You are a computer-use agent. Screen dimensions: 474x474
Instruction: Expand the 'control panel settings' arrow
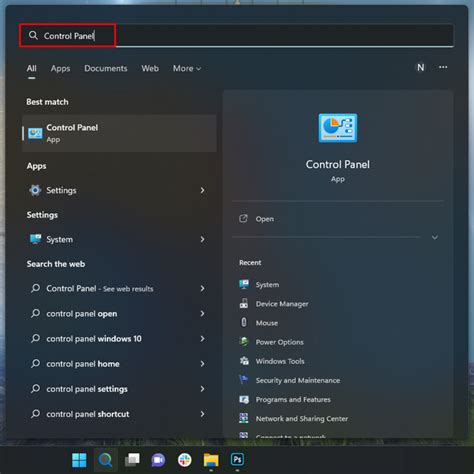(x=202, y=389)
